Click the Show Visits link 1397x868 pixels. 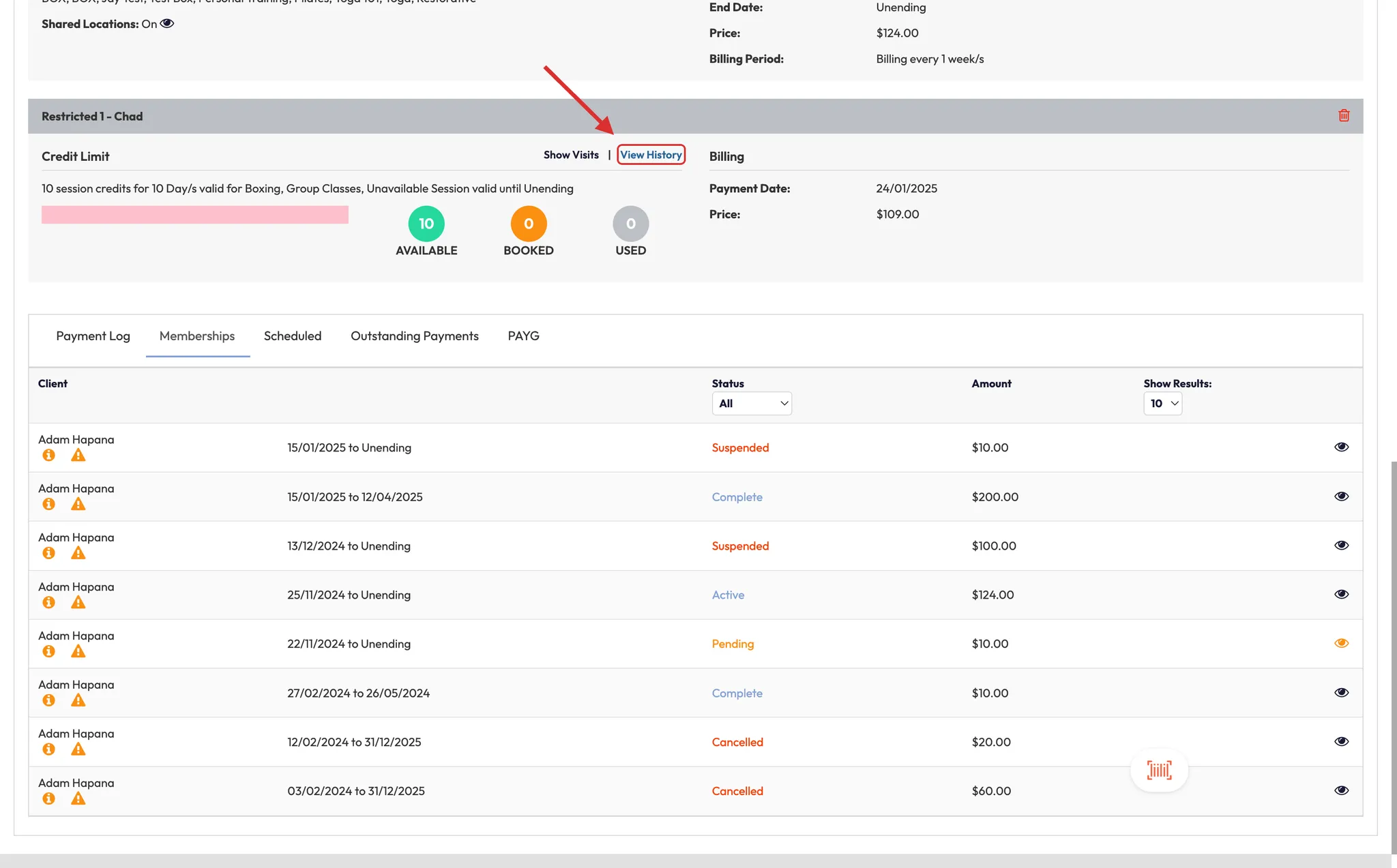pyautogui.click(x=571, y=155)
